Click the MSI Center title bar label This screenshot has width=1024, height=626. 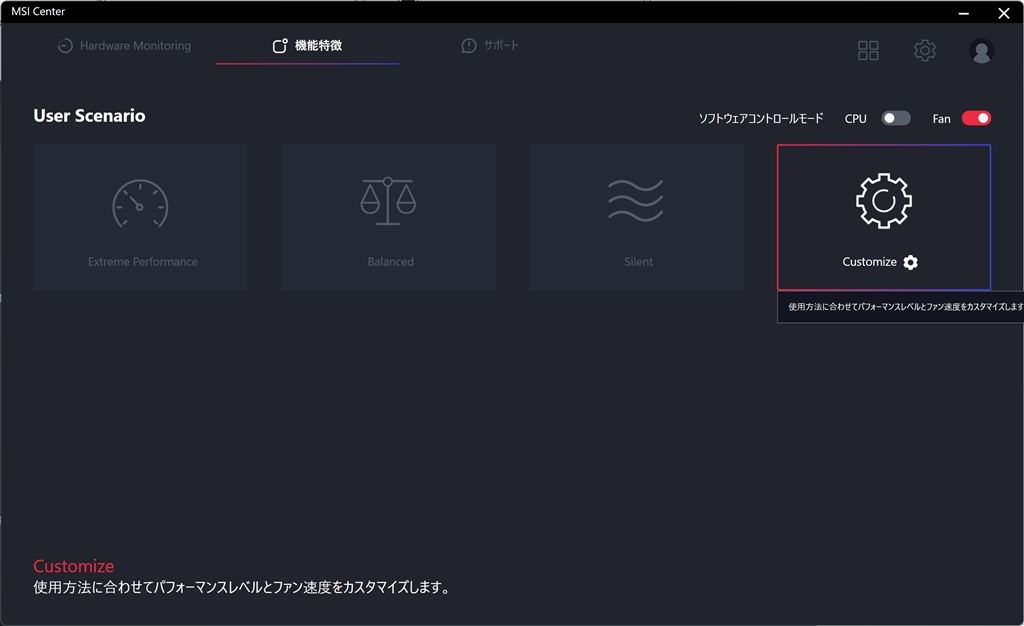coord(38,11)
